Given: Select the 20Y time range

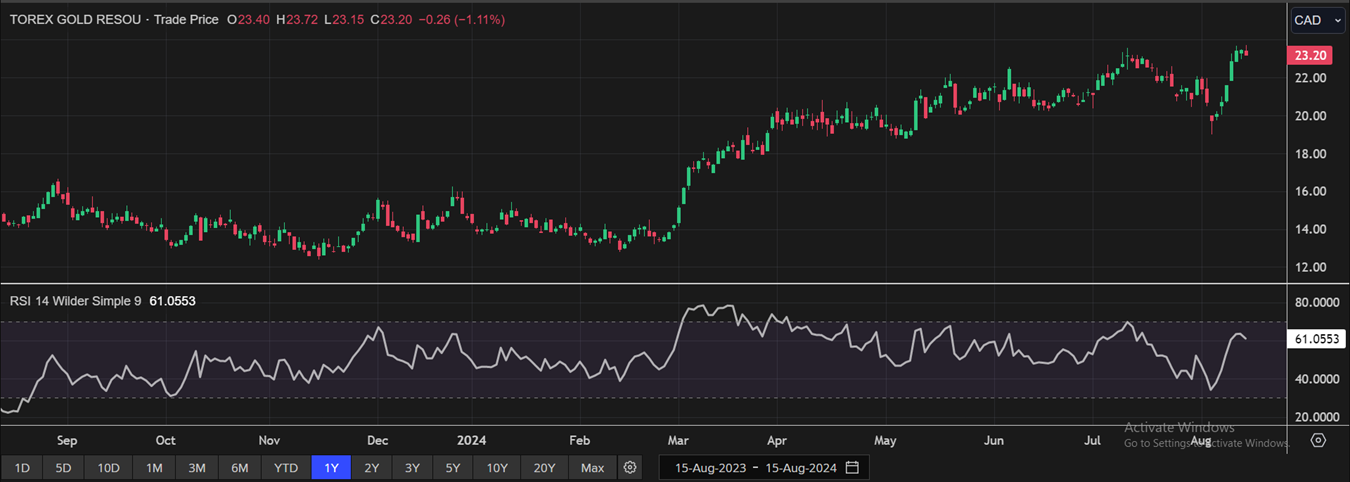Looking at the screenshot, I should pyautogui.click(x=544, y=467).
